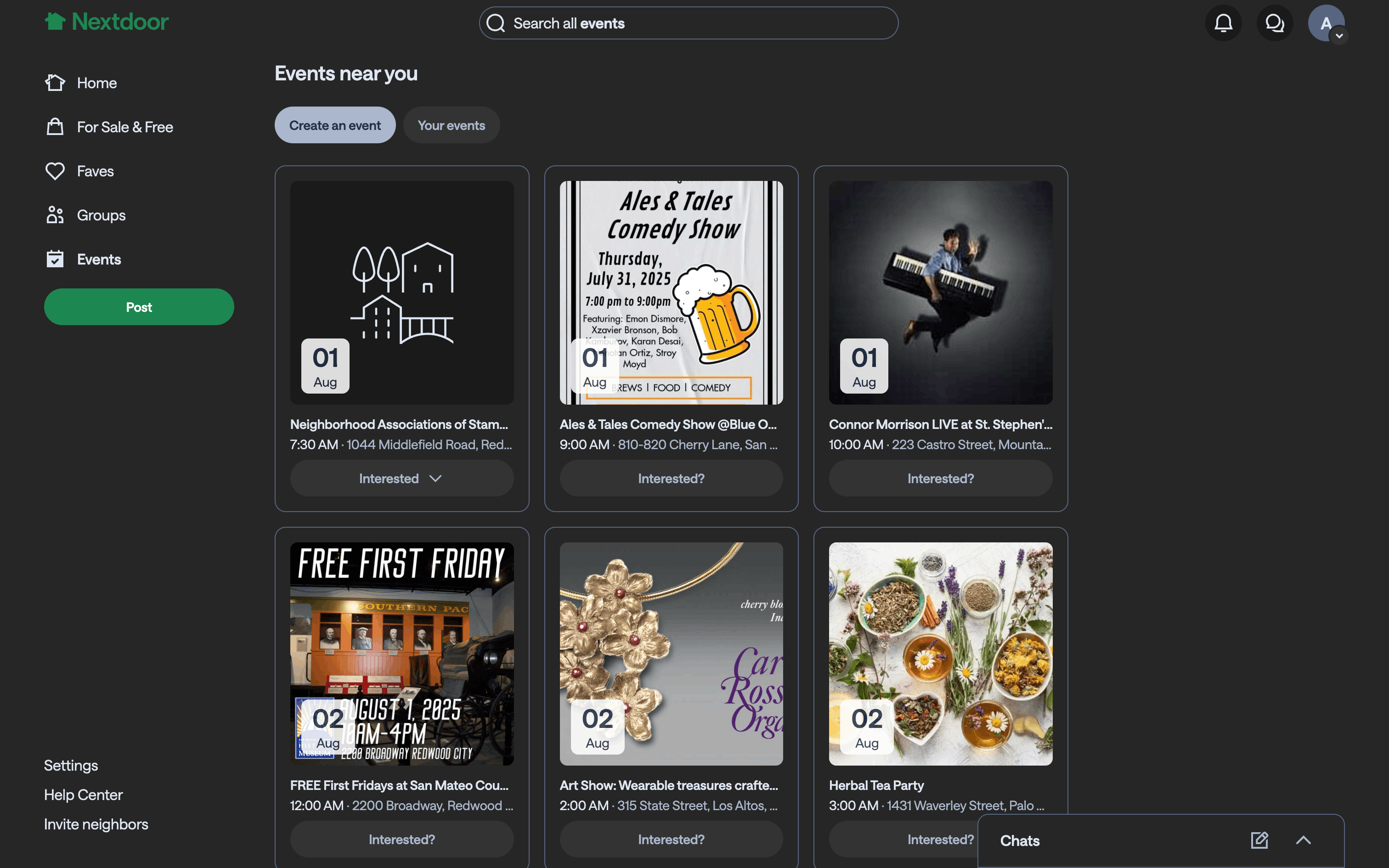Screen dimensions: 1389x868
Task: Click the For Sale & Free bag icon
Action: (55, 127)
